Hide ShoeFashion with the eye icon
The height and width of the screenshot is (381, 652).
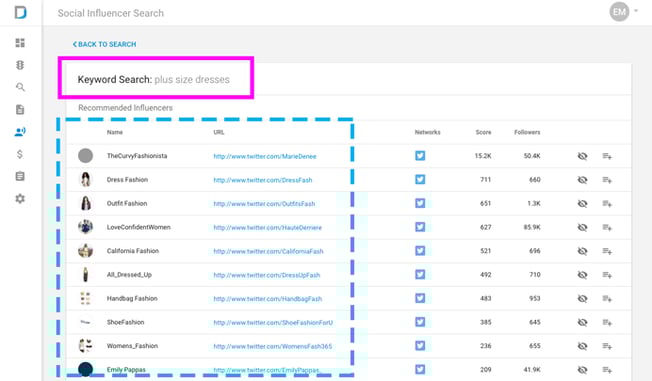[x=583, y=322]
